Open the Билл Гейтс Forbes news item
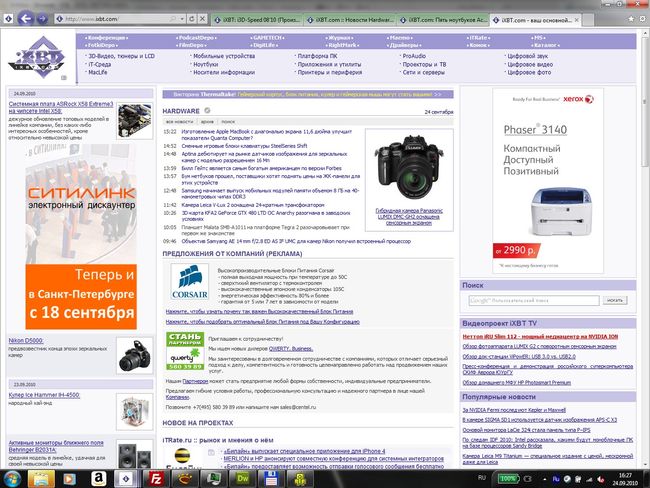This screenshot has width=650, height=488. (262, 168)
